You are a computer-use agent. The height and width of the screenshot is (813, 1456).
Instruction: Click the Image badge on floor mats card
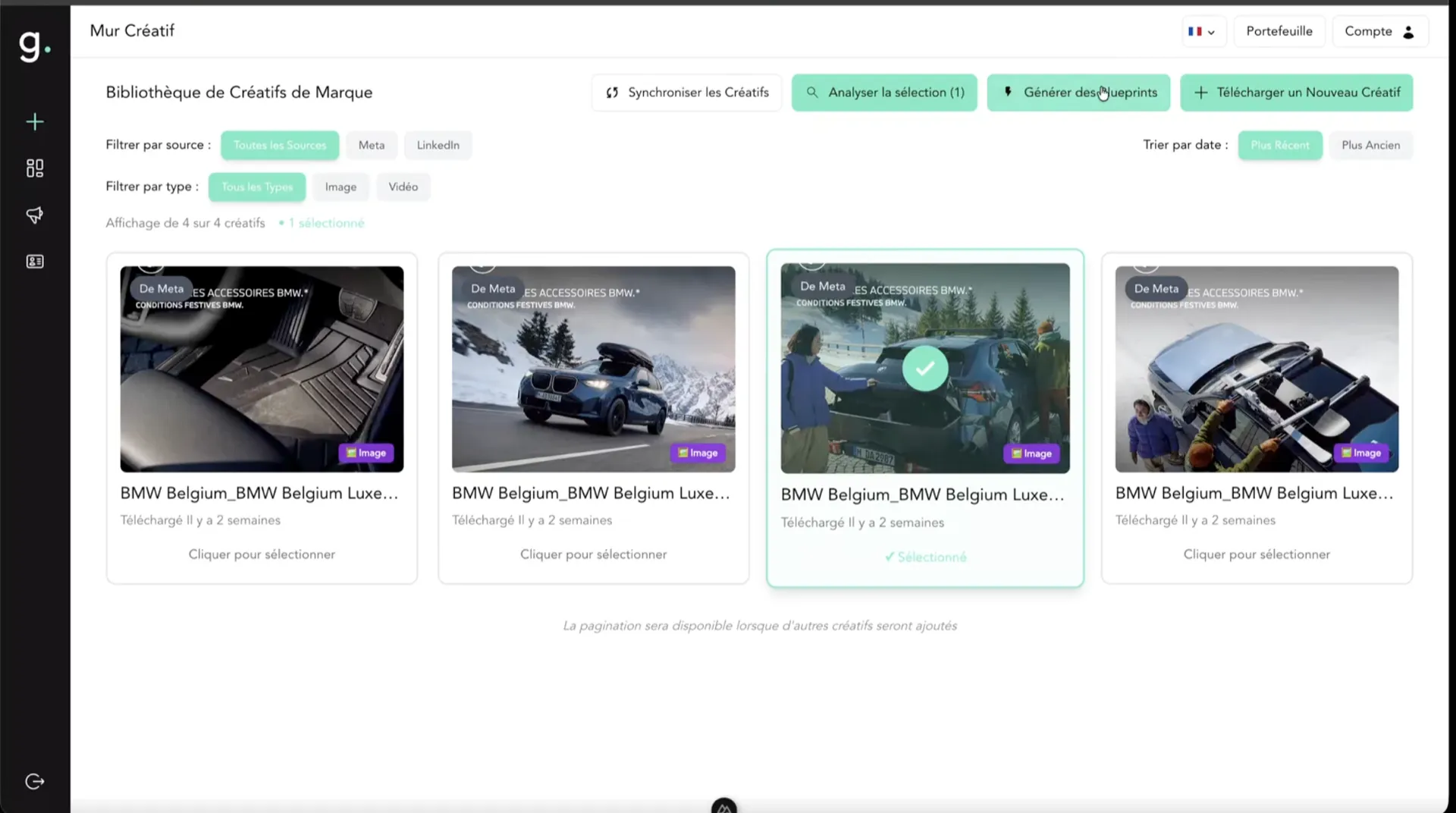tap(366, 453)
